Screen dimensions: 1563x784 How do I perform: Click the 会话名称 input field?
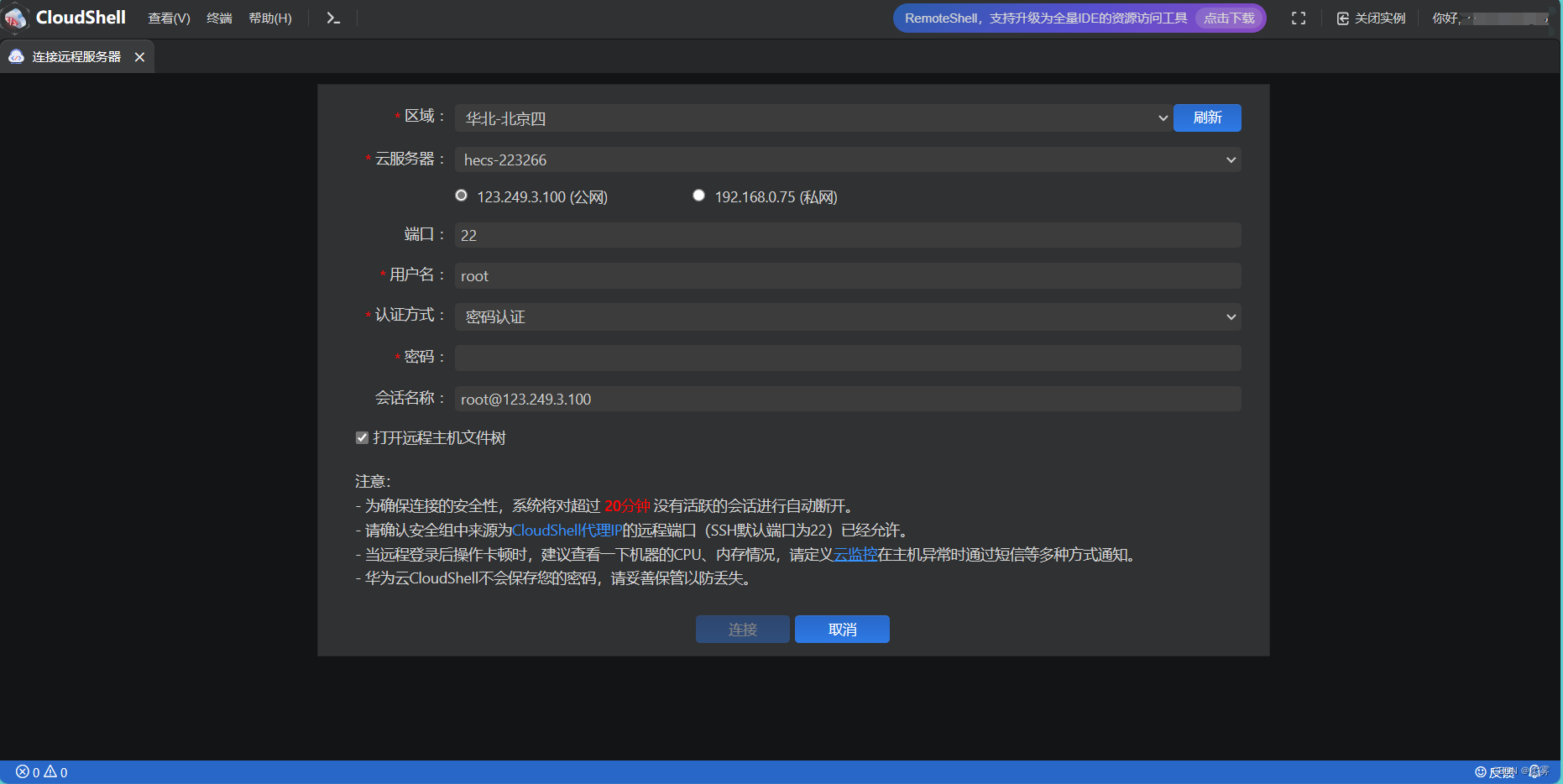pos(848,399)
